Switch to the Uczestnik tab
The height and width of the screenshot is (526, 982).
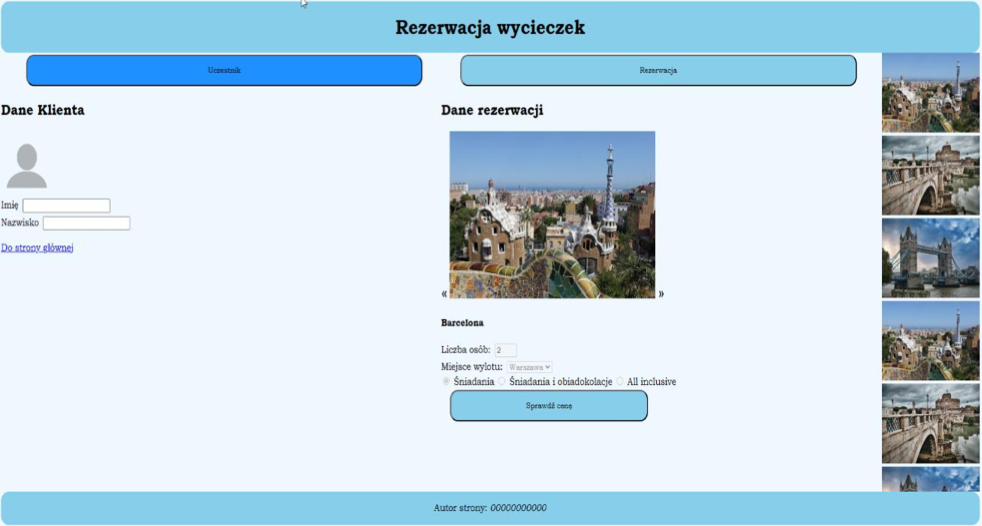224,70
